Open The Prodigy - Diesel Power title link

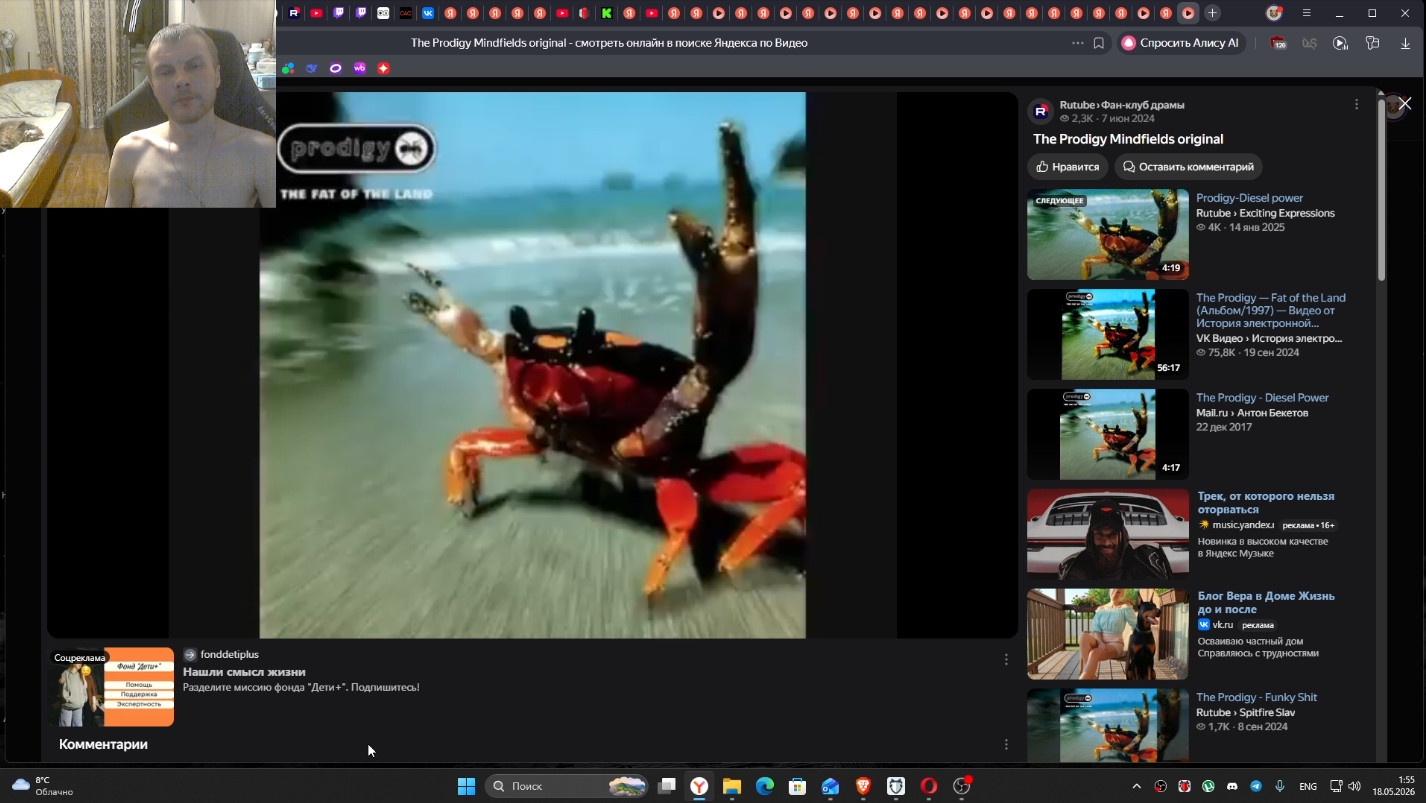click(x=1262, y=398)
